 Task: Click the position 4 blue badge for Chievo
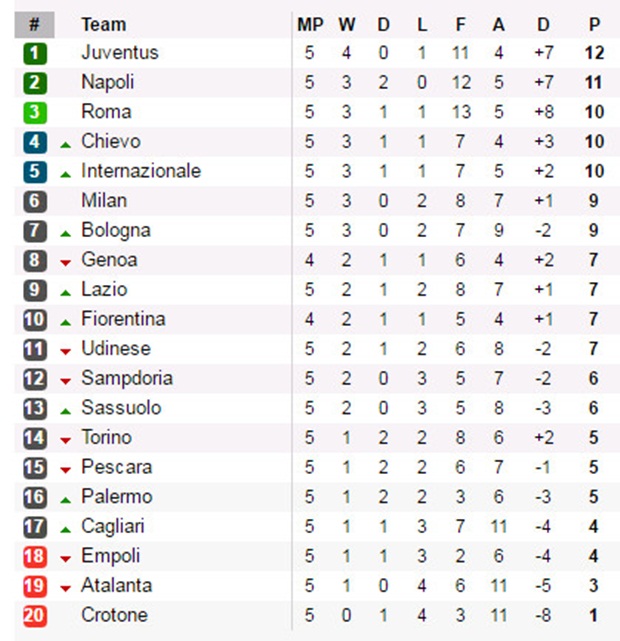[35, 142]
